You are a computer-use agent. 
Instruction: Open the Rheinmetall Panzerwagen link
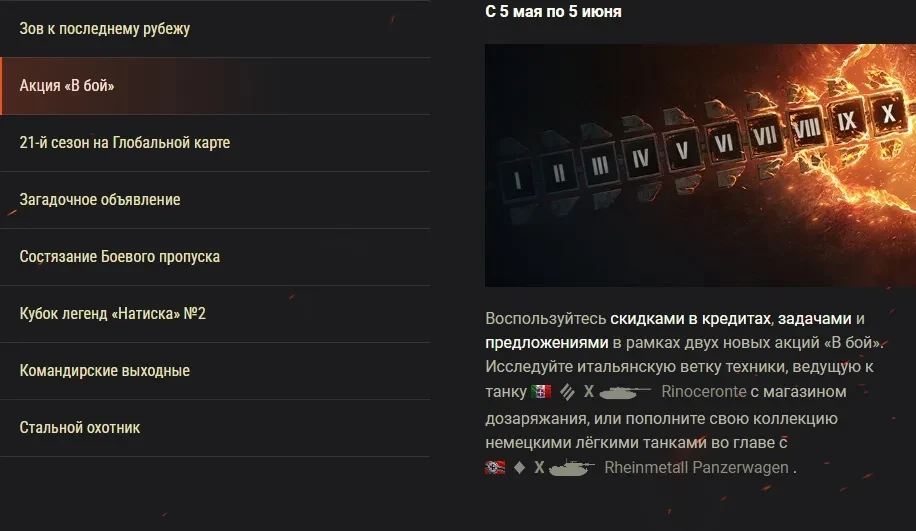click(x=696, y=467)
